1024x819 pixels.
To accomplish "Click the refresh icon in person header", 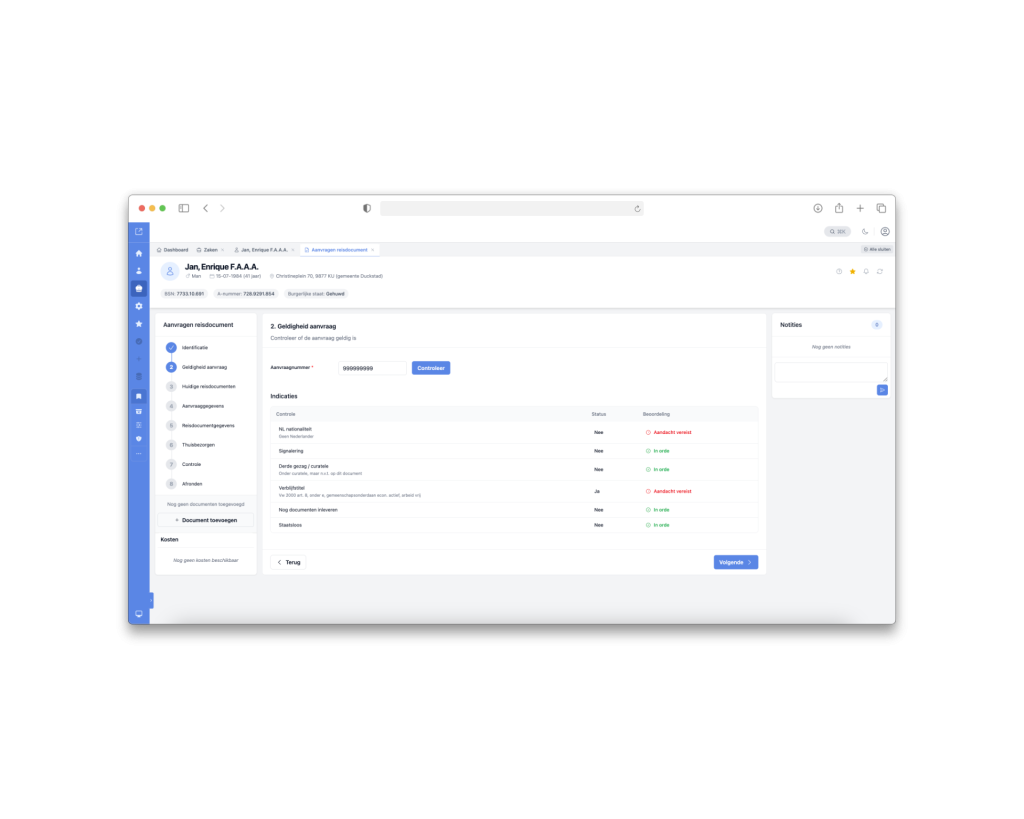I will [x=879, y=271].
